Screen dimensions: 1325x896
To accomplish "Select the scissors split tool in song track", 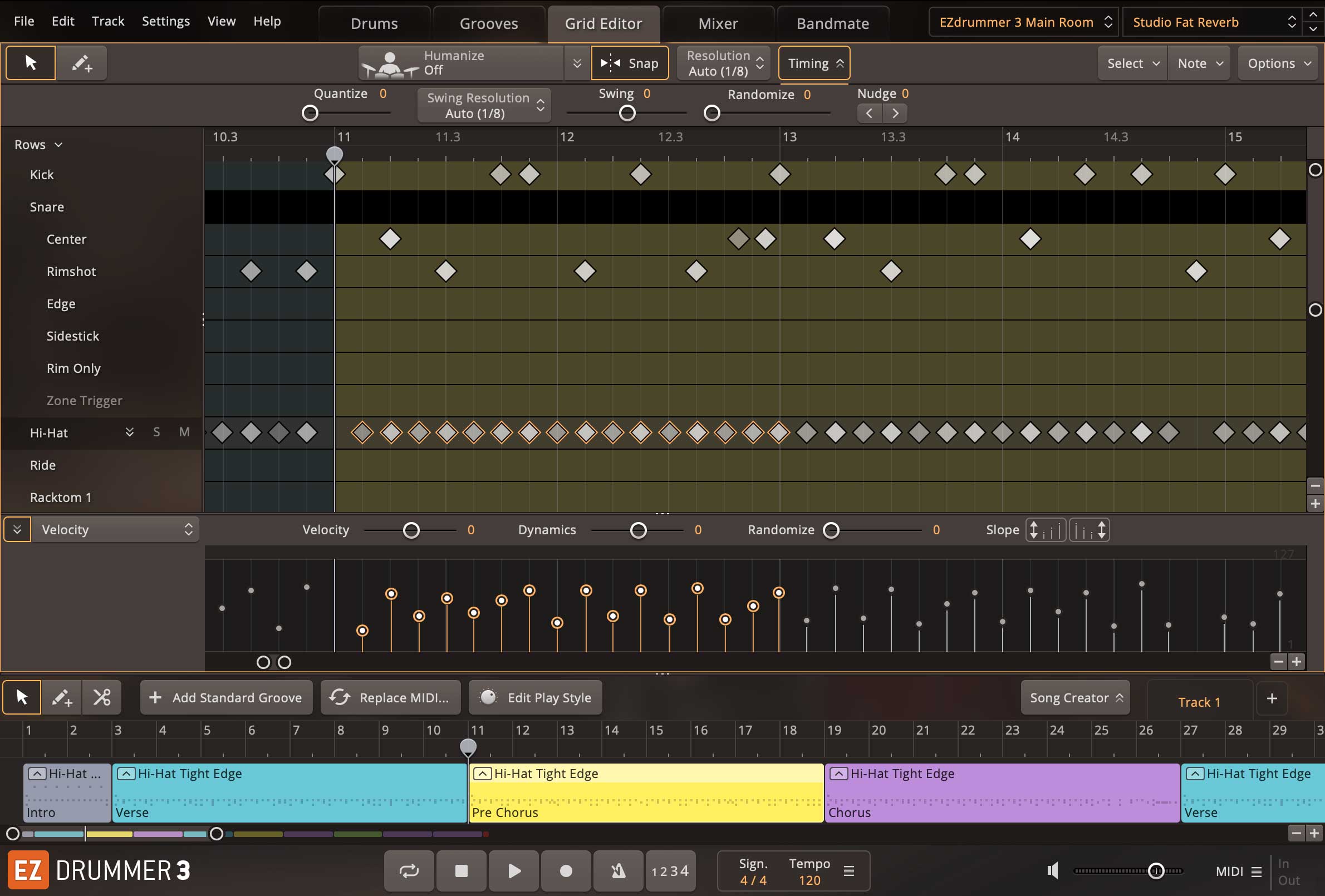I will pos(101,697).
